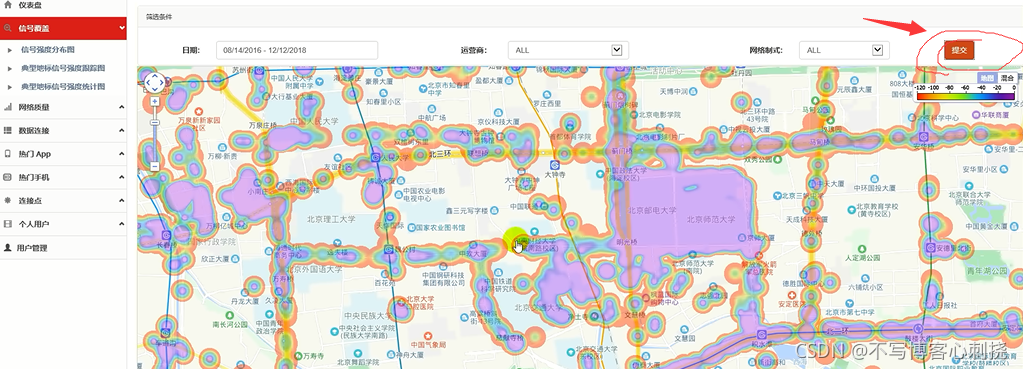Click the 热门手机 device icon
This screenshot has height=369, width=1023.
8,177
